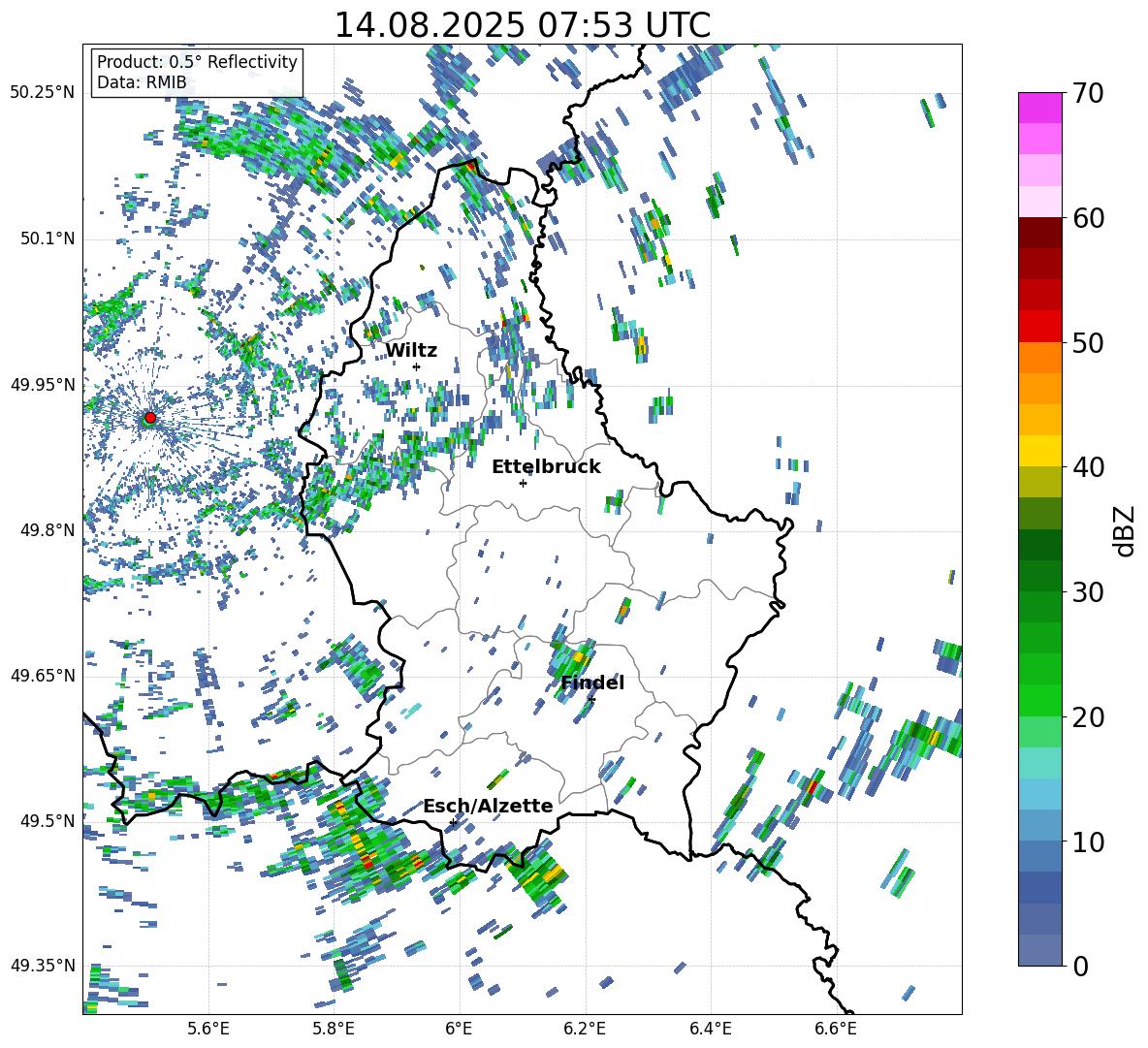Click the colorbar value 50
The image size is (1148, 1048).
coord(1087,342)
